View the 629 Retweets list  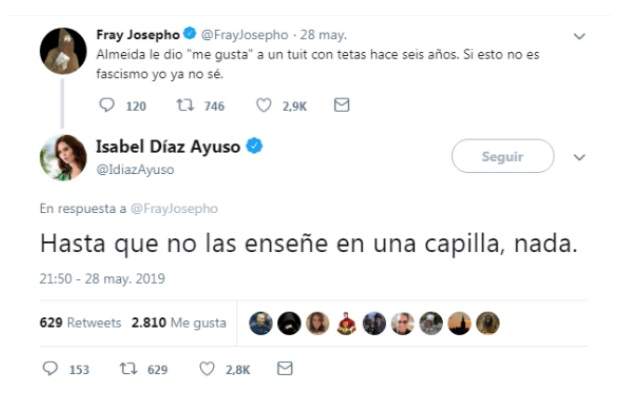click(x=80, y=323)
